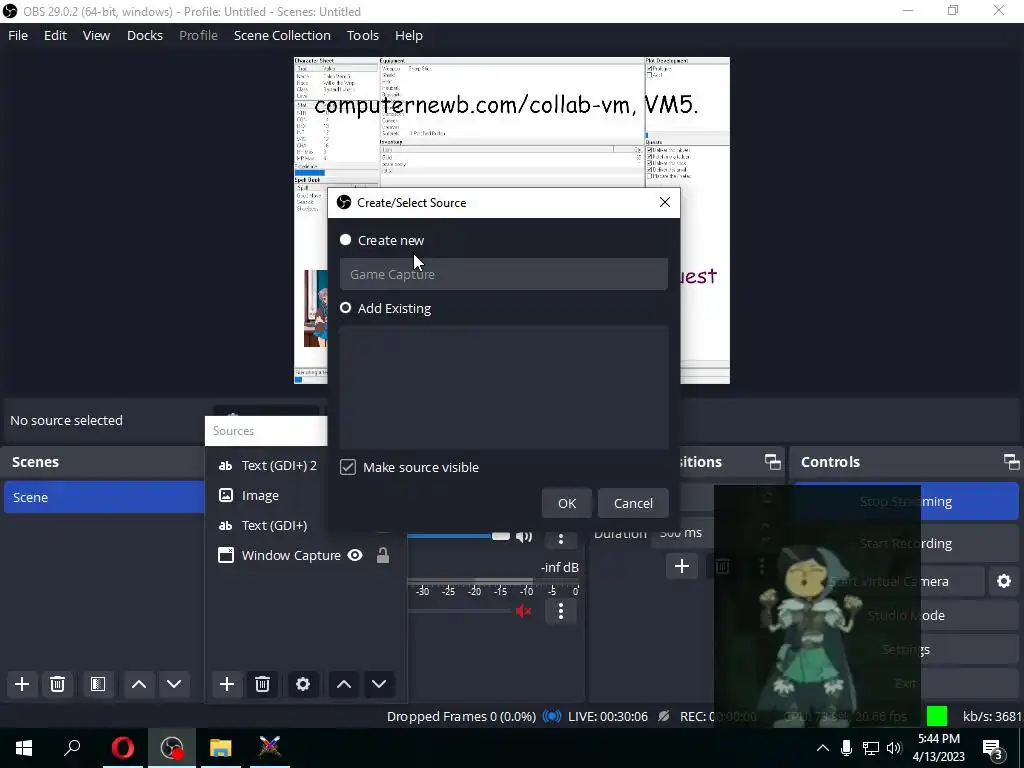Click the Start Recording button

(906, 543)
